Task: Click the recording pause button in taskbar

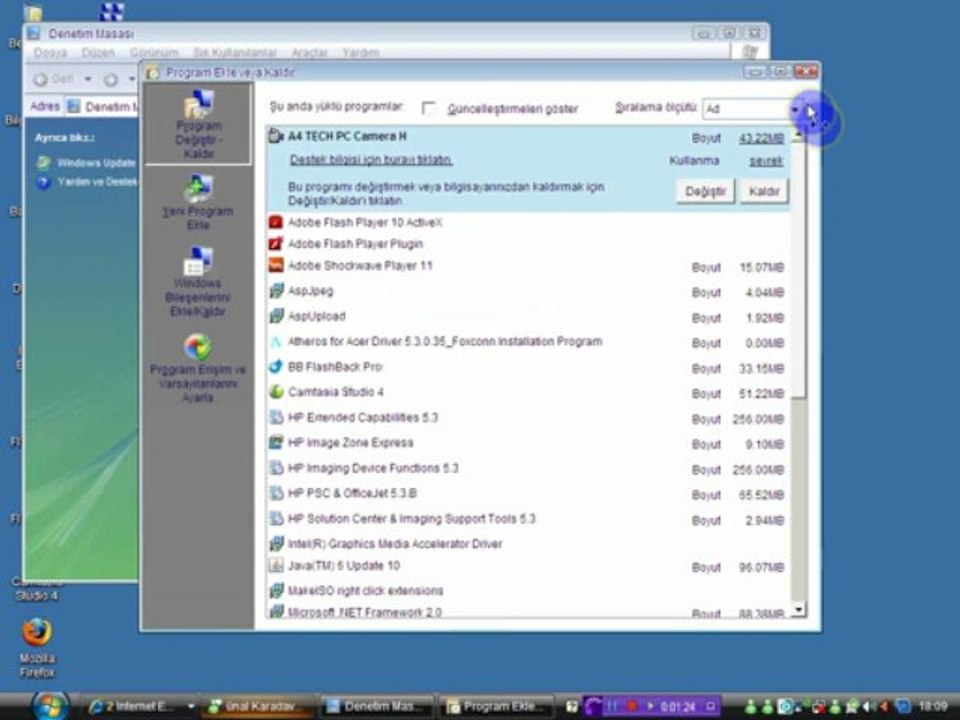Action: coord(613,707)
